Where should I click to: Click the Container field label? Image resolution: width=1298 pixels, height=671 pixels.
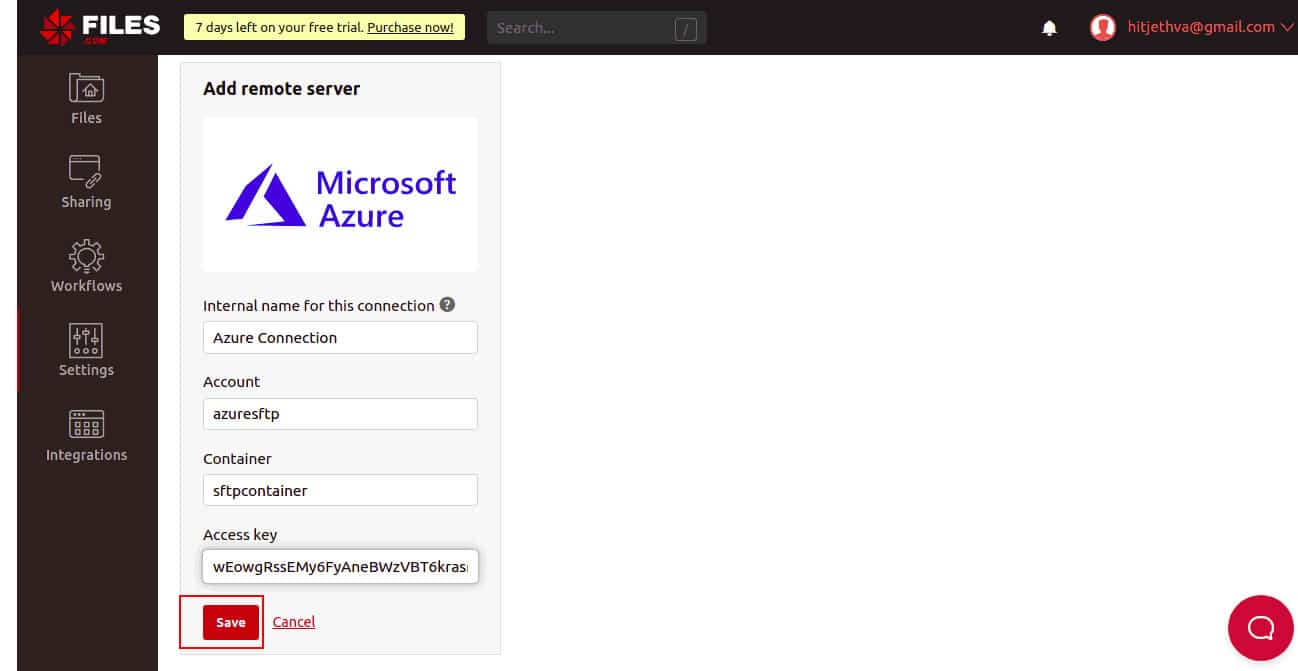[x=237, y=458]
